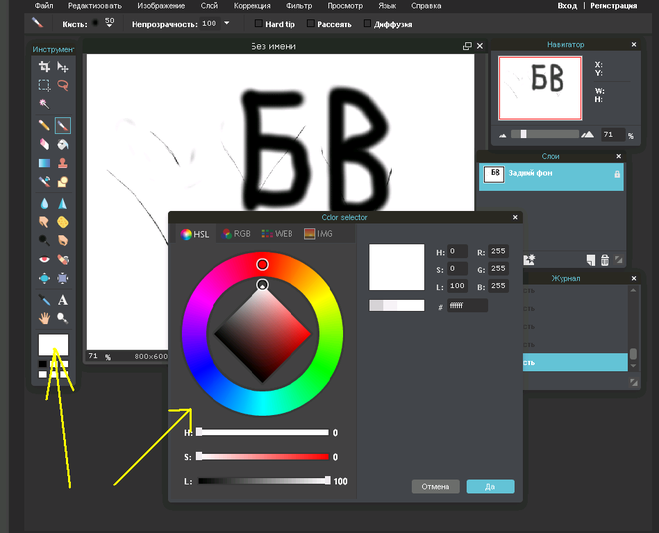
Task: Select the Sponge tool
Action: pos(63,222)
